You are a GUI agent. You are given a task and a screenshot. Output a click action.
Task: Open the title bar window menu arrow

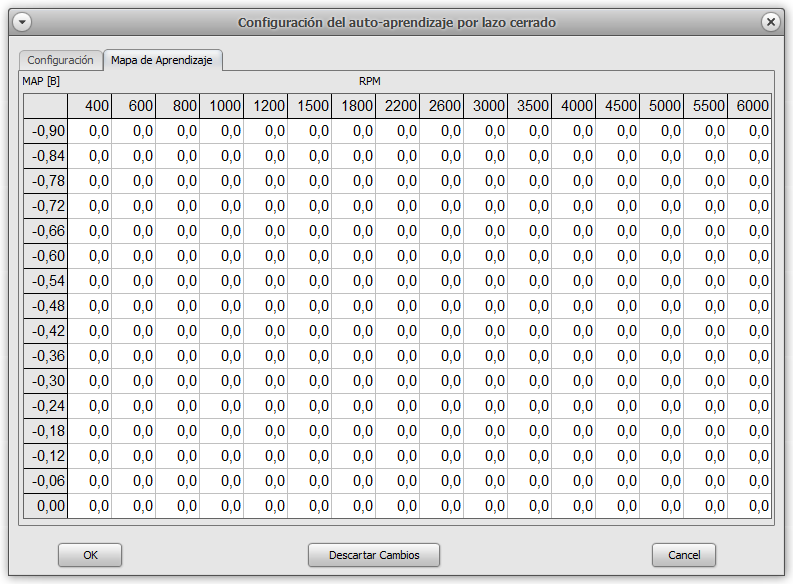coord(22,22)
